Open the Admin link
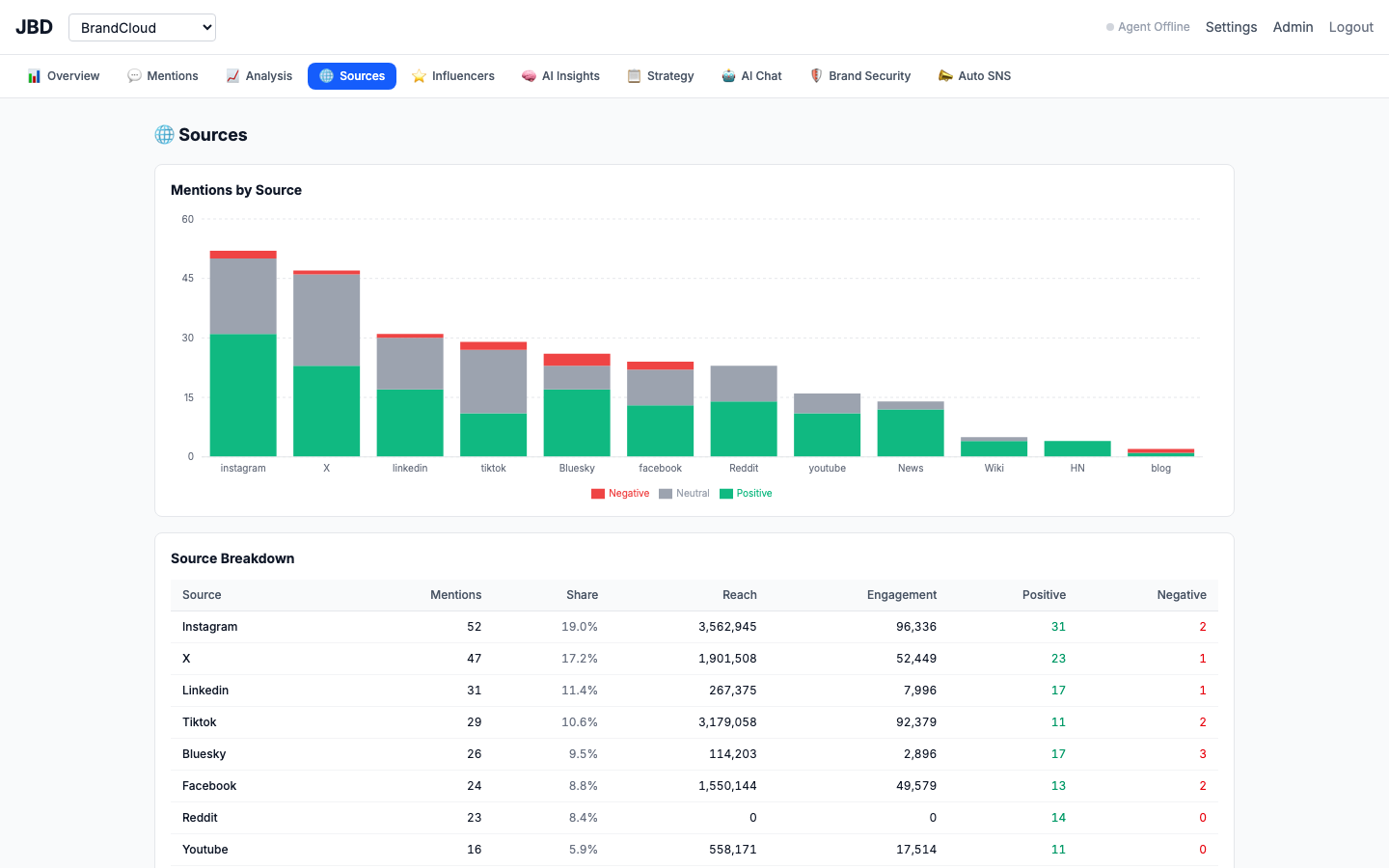Screen dimensions: 1389x868 click(1293, 27)
